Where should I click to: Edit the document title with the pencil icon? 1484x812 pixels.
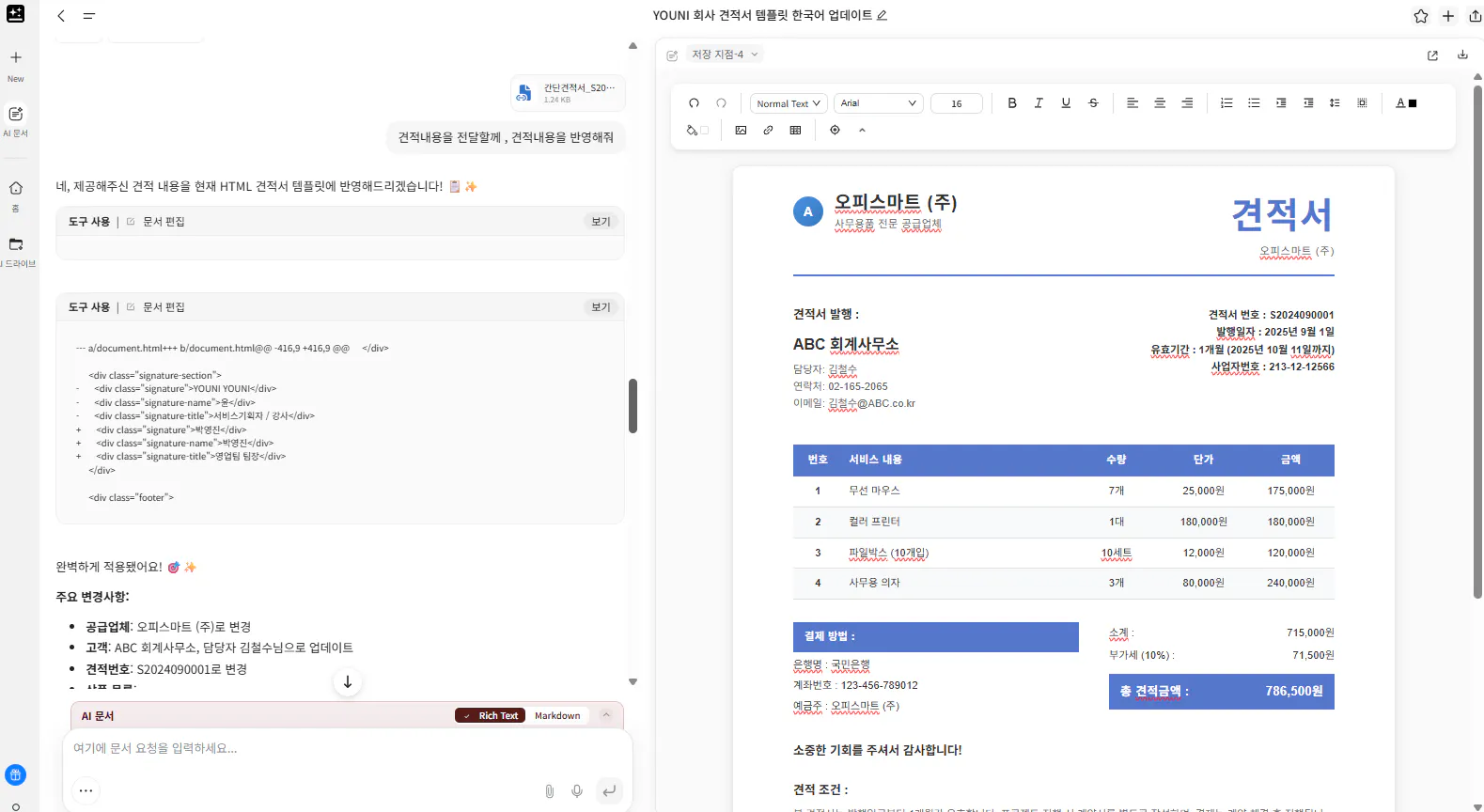tap(882, 15)
